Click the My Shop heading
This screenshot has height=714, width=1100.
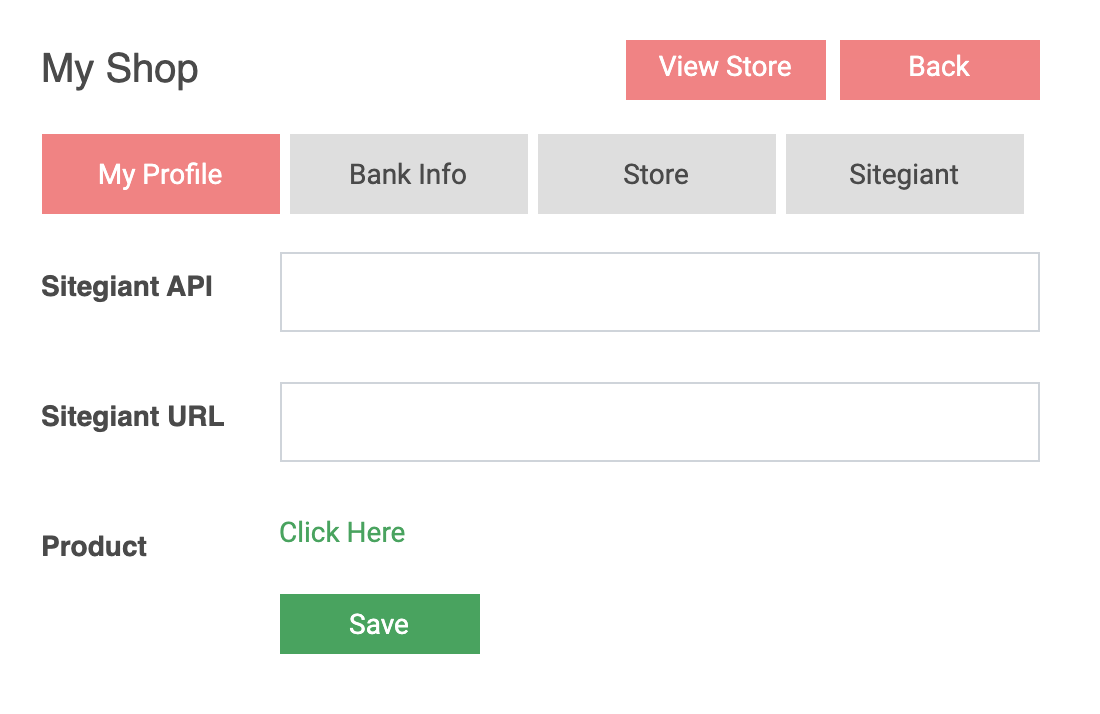(120, 69)
